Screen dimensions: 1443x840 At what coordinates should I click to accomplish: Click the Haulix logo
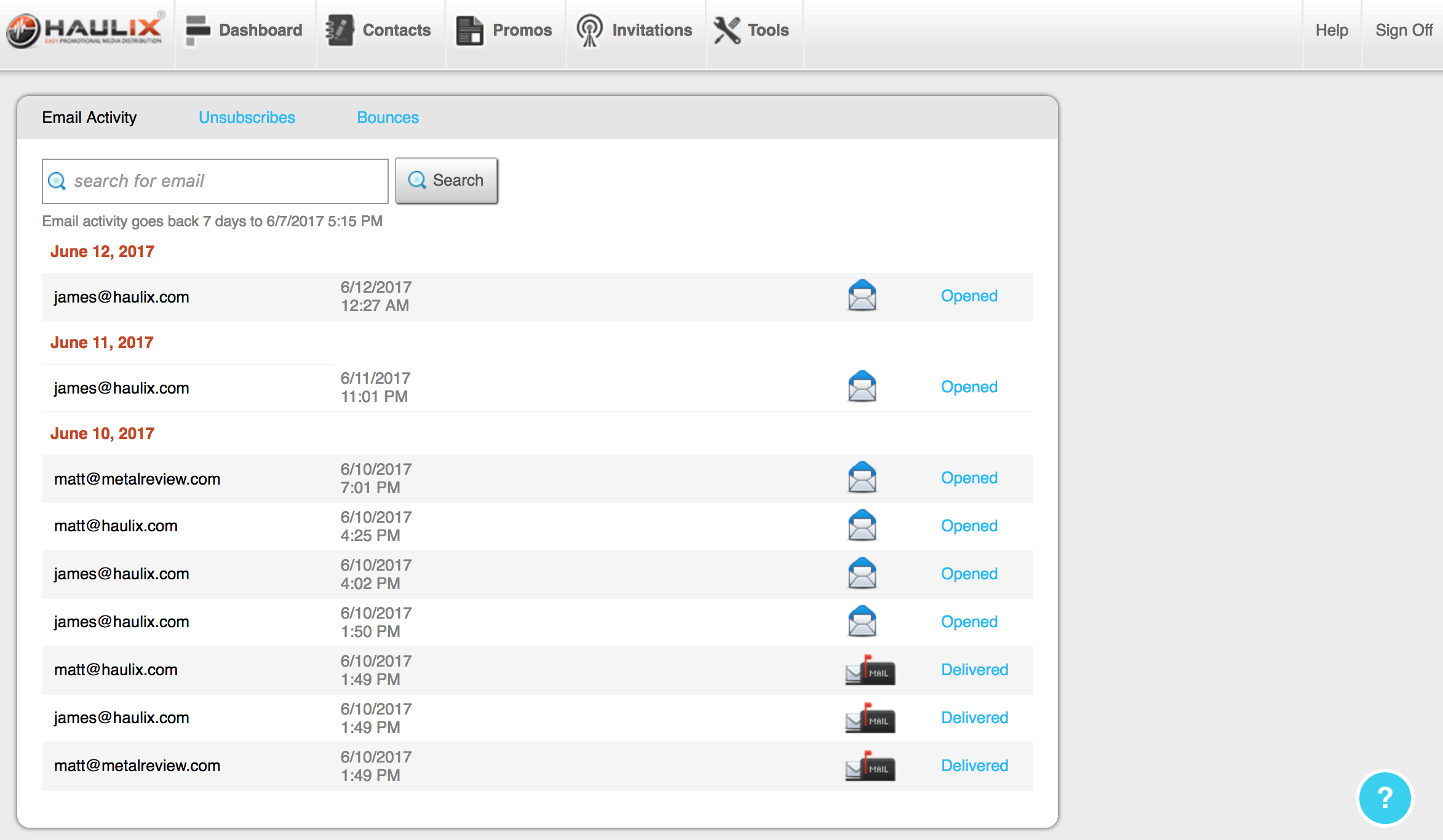click(86, 30)
